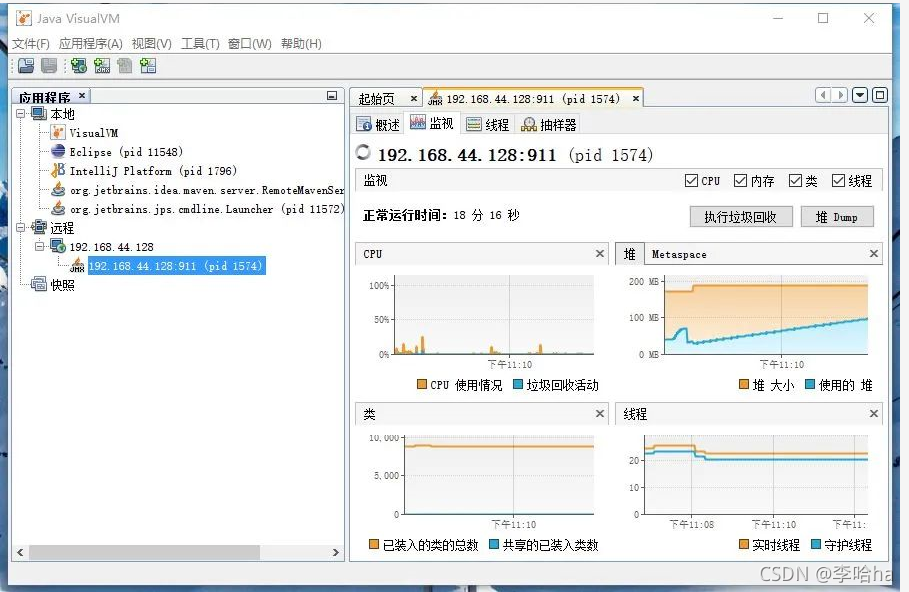Toggle the 类 checkbox
Viewport: 909px width, 592px height.
795,180
